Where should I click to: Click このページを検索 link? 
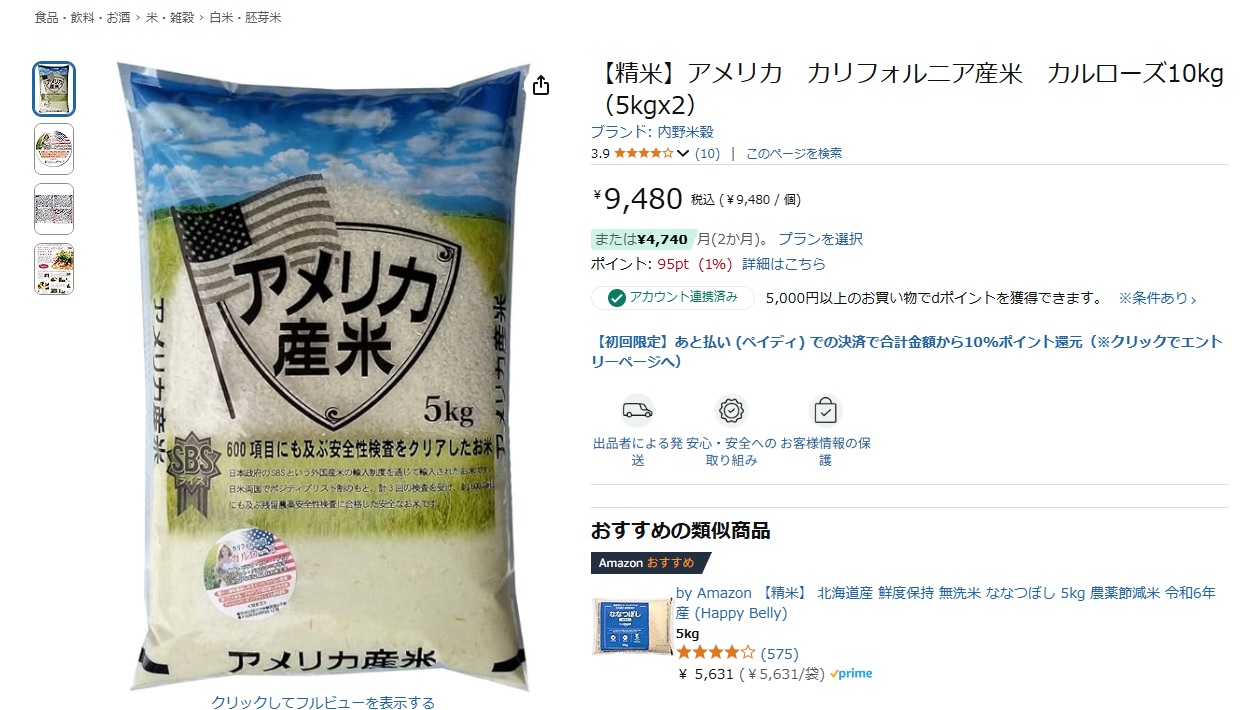(x=794, y=154)
